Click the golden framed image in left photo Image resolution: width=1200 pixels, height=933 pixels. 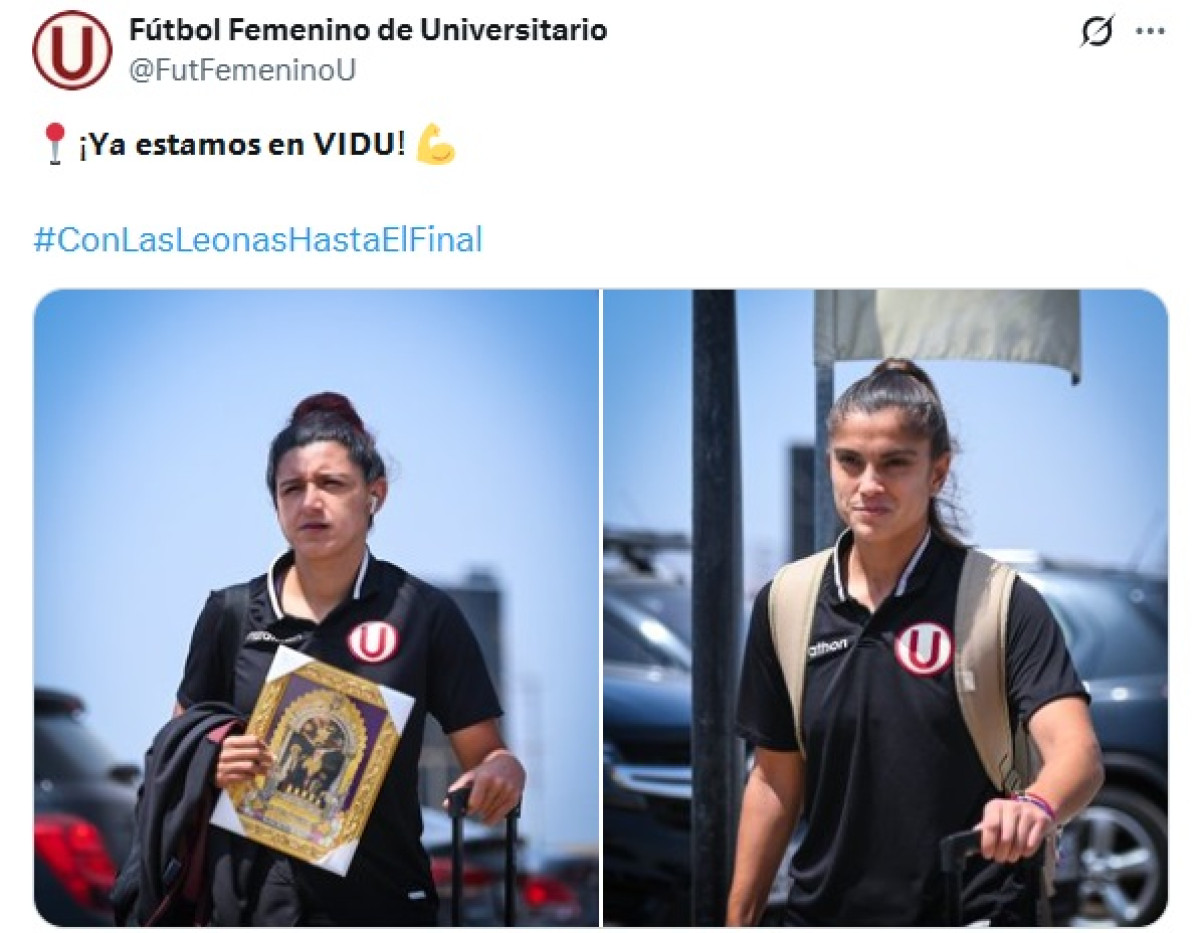pos(313,759)
